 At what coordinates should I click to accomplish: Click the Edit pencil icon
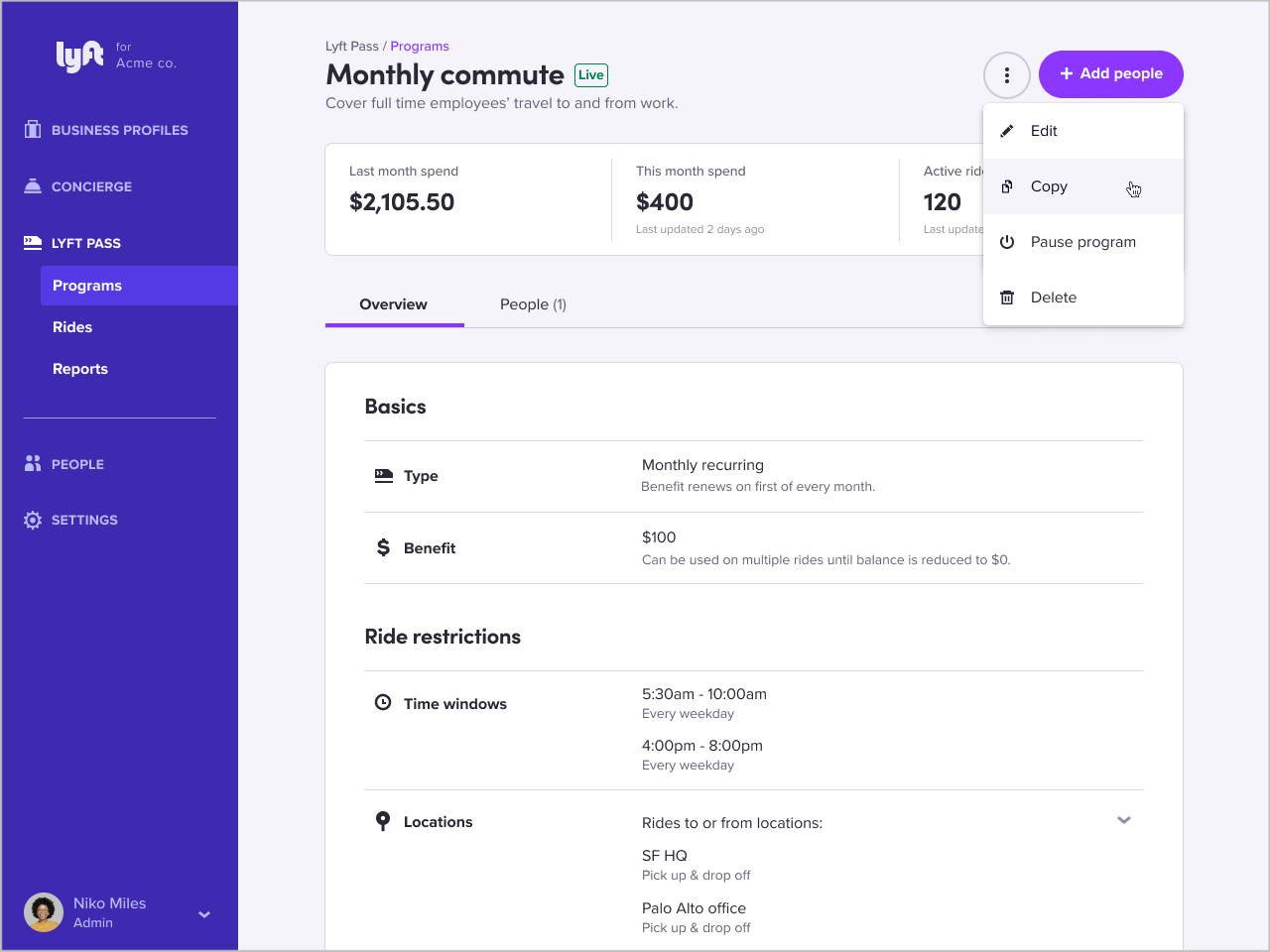tap(1007, 131)
